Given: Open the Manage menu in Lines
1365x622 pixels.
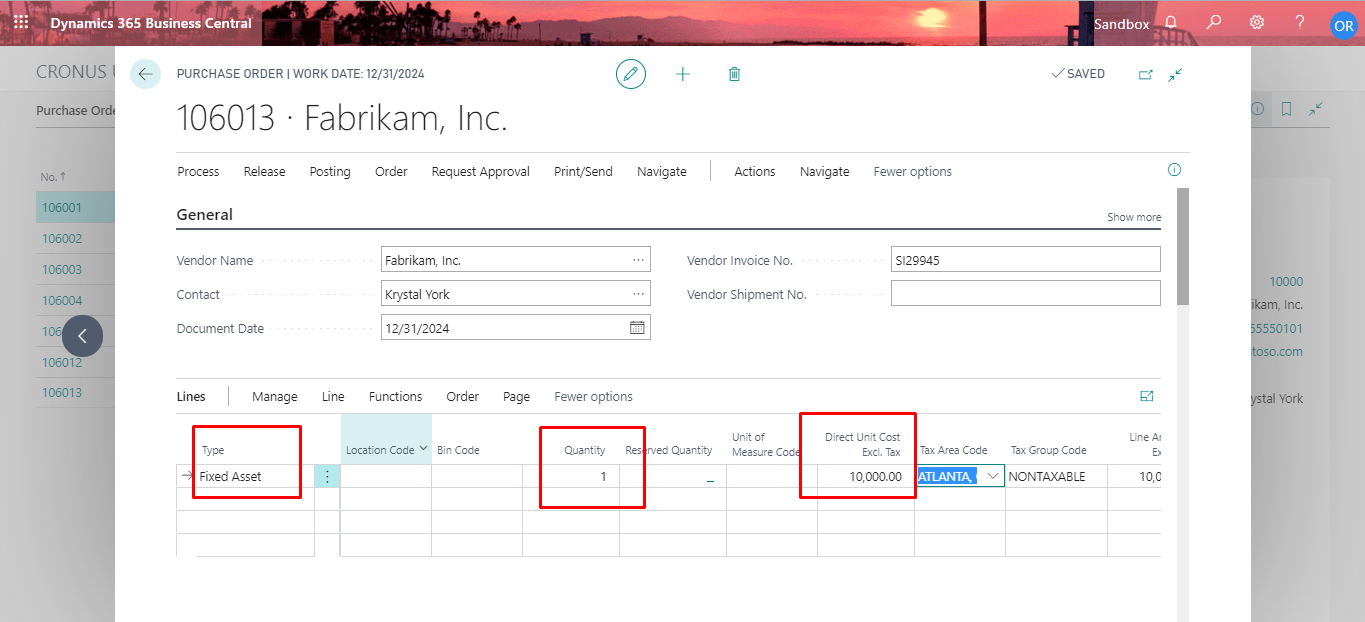Looking at the screenshot, I should coord(275,396).
